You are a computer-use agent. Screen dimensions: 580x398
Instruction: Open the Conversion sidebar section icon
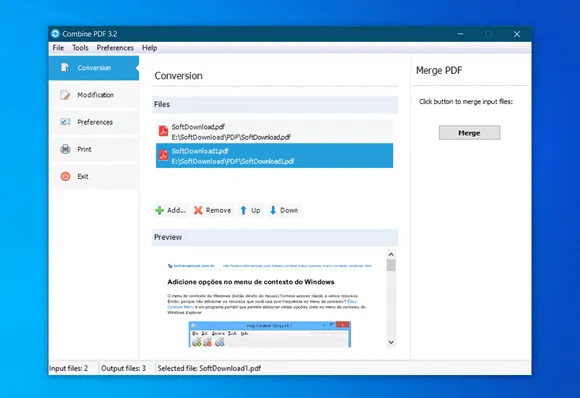coord(65,67)
